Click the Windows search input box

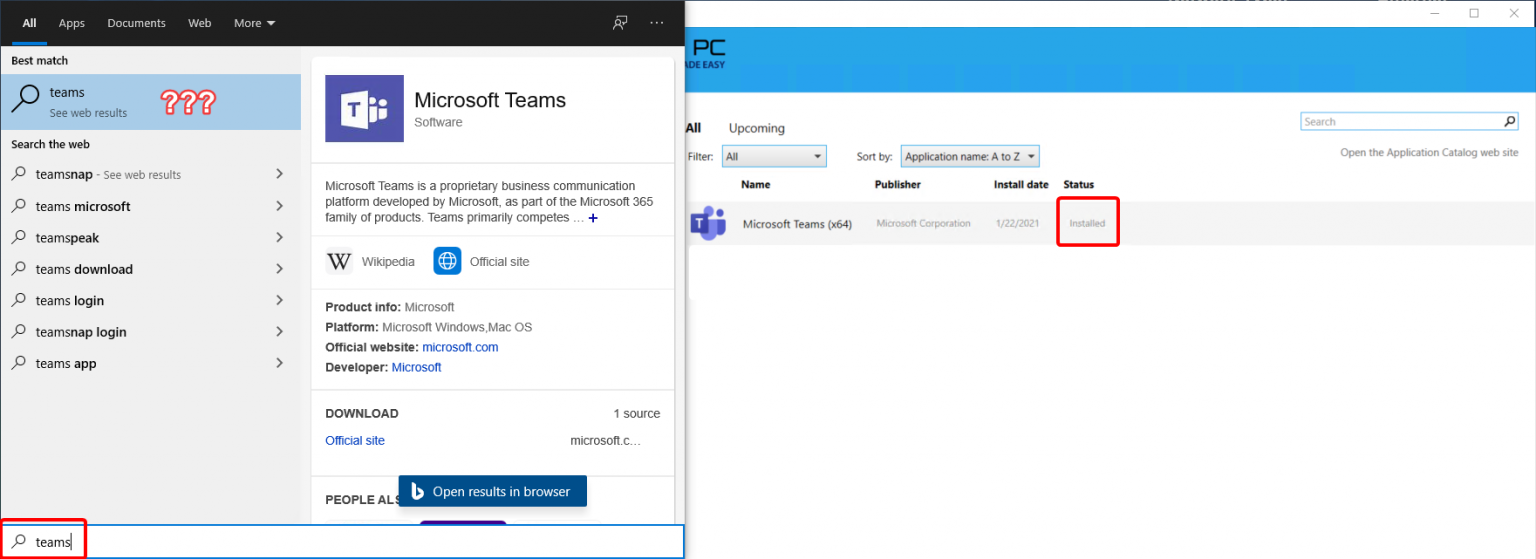click(342, 542)
